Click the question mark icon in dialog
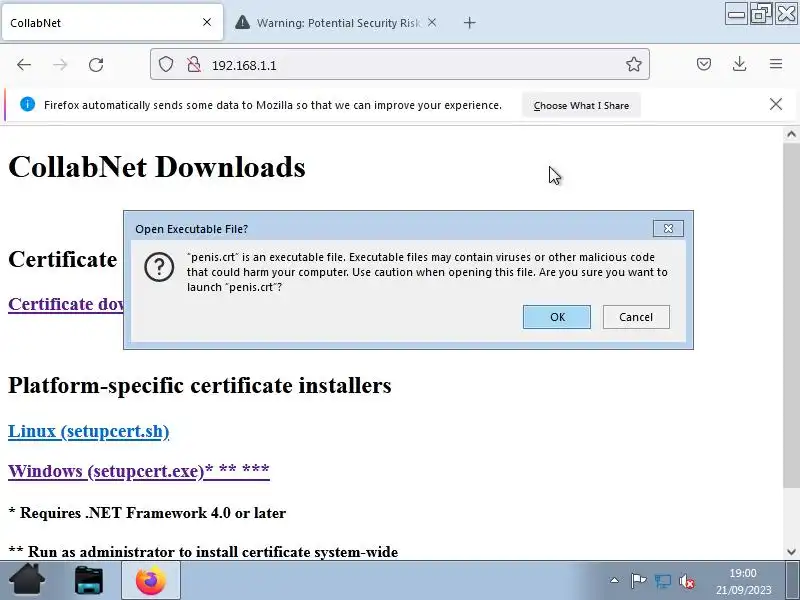Viewport: 800px width, 600px height. pos(159,267)
